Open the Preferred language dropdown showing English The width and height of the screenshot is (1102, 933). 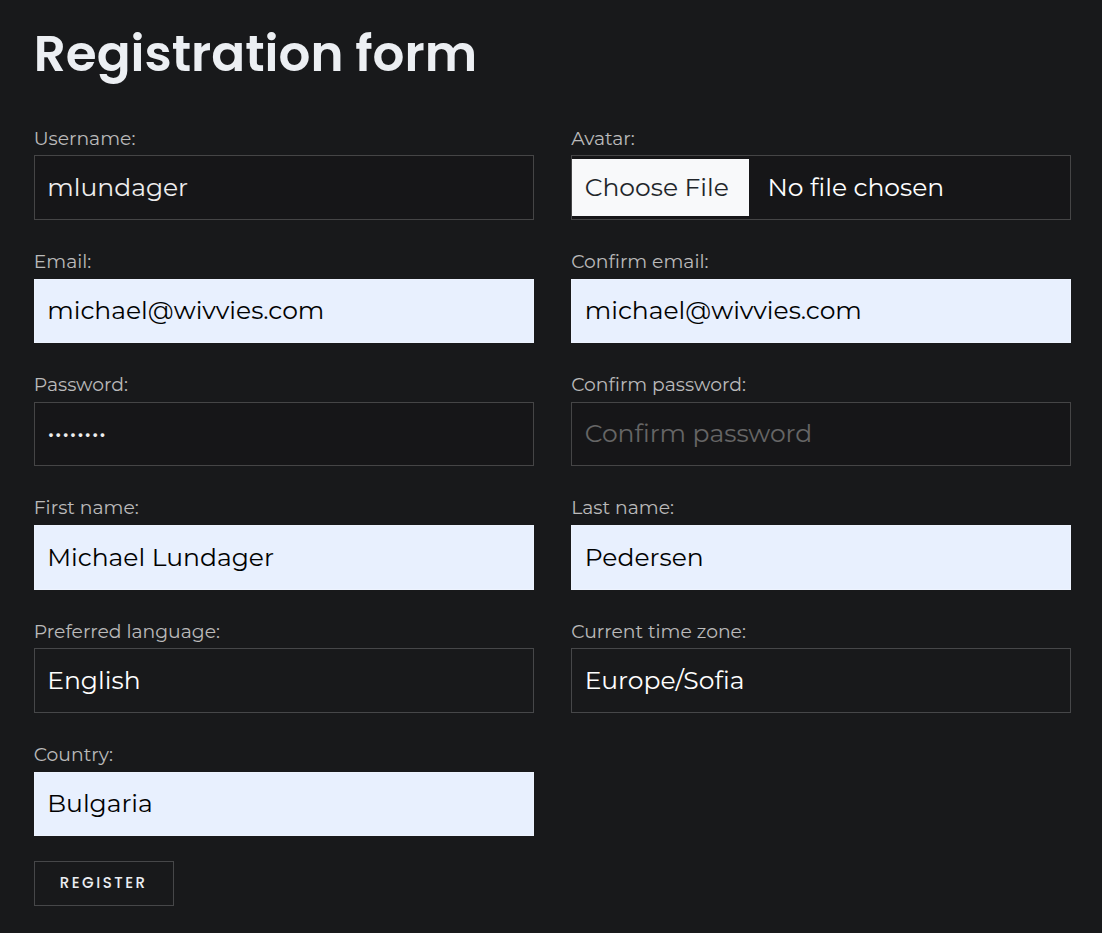point(284,681)
